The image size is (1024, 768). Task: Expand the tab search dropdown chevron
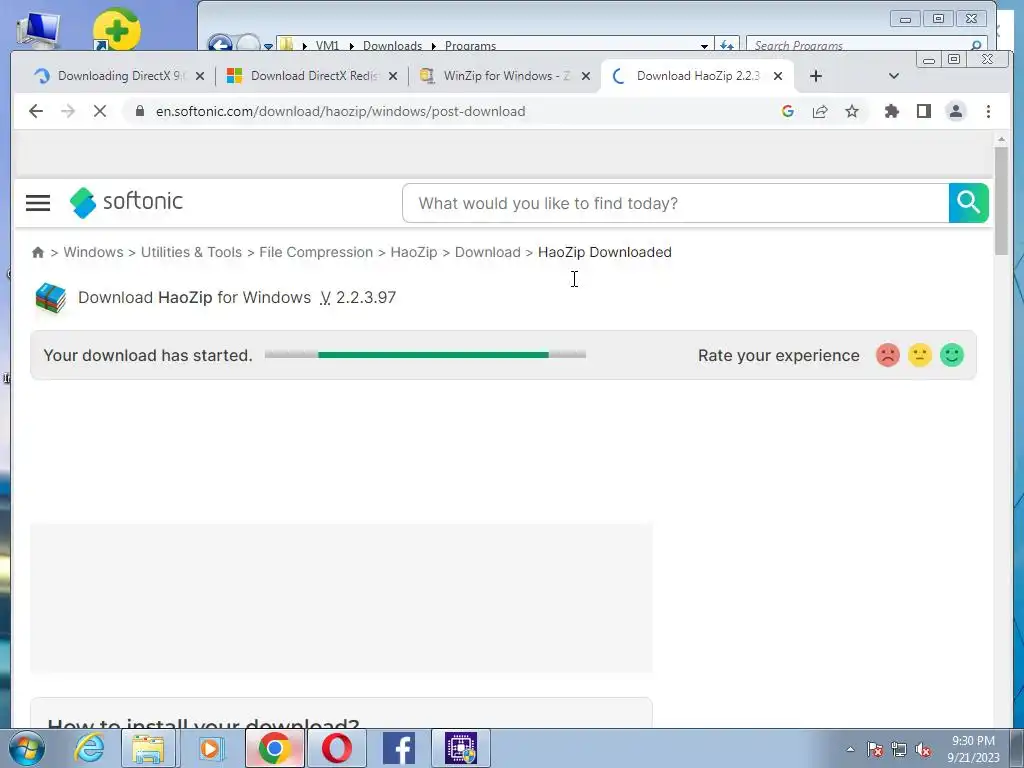coord(893,76)
